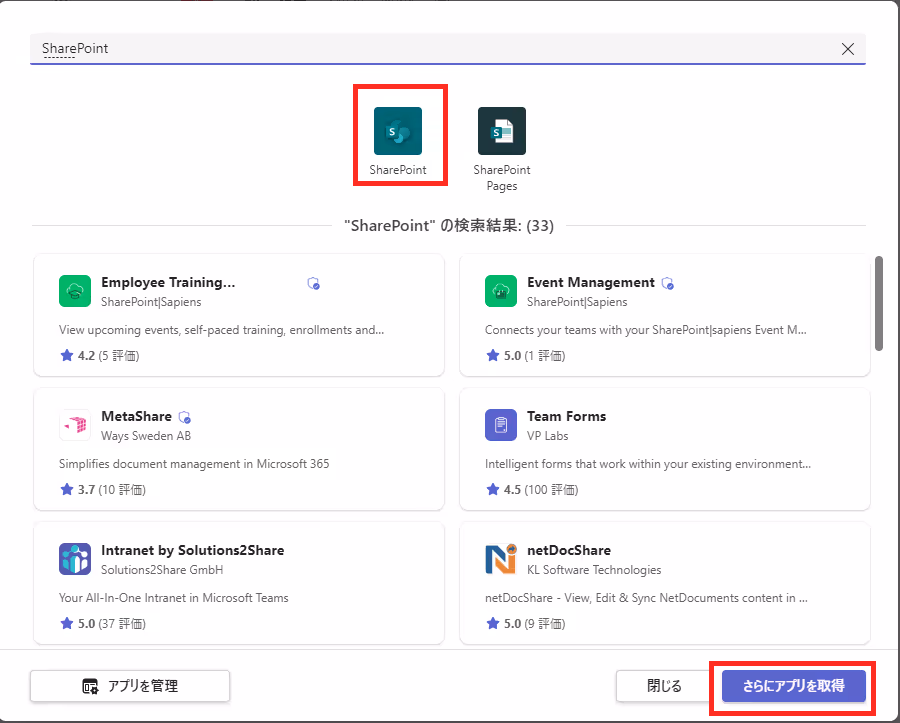Click the Event Management rating star
Viewport: 900px width, 723px height.
pos(492,355)
